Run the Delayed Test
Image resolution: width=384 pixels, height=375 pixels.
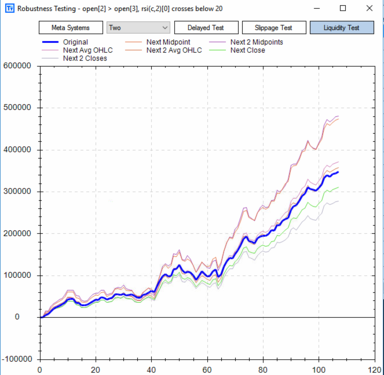(206, 28)
